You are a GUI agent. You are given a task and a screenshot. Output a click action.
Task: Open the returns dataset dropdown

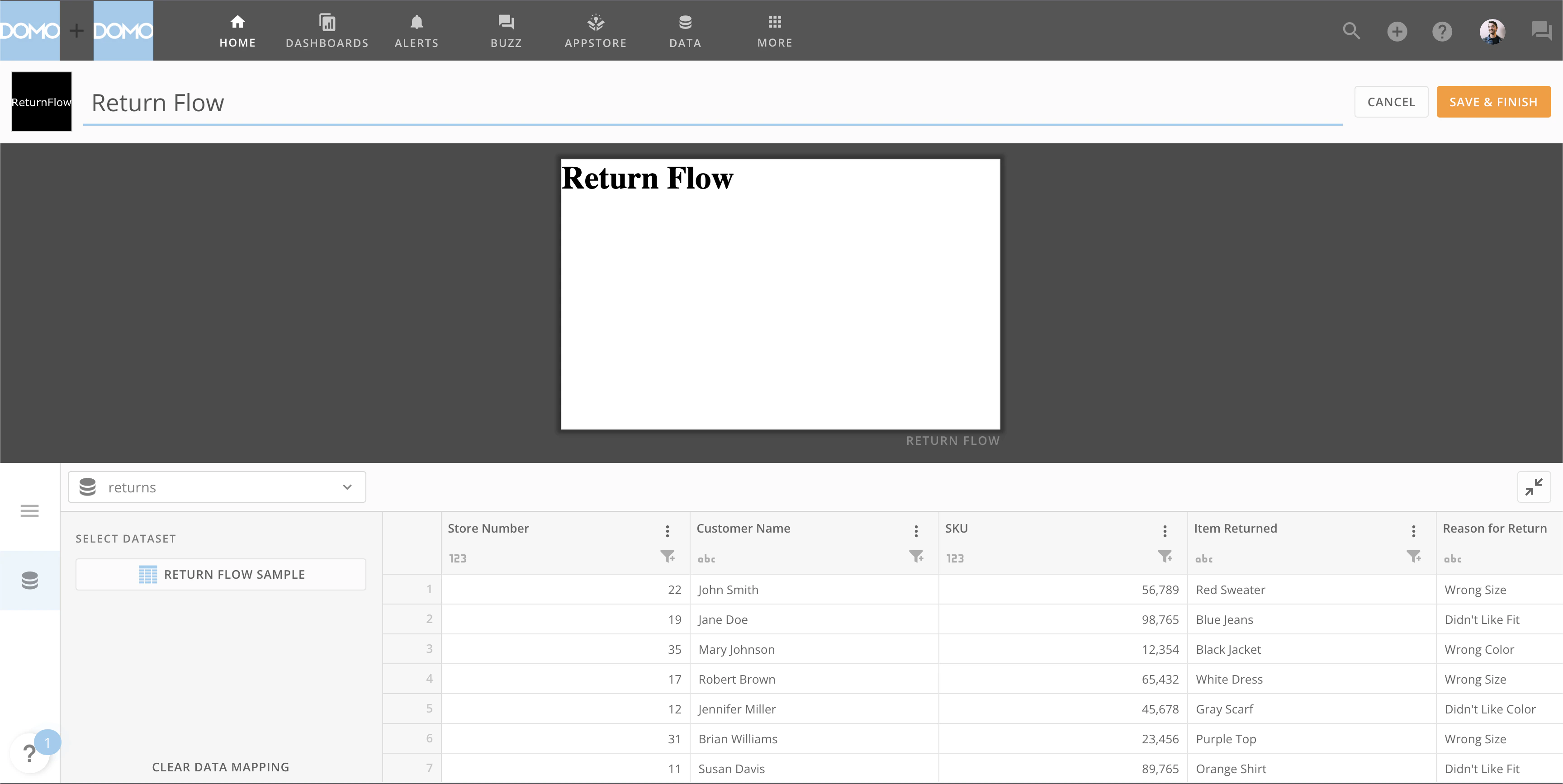(x=217, y=487)
